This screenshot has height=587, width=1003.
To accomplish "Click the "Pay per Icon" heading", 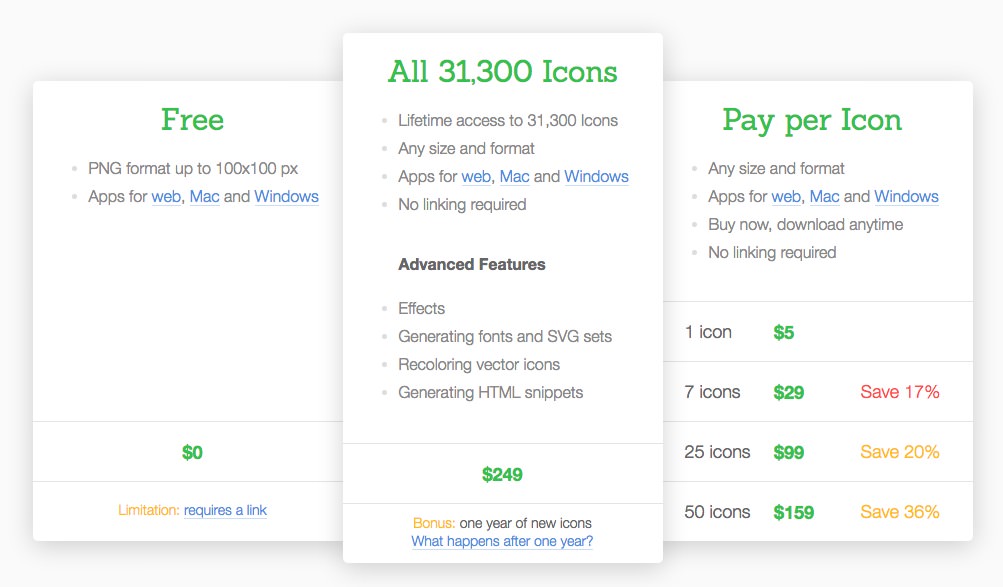I will (x=812, y=120).
